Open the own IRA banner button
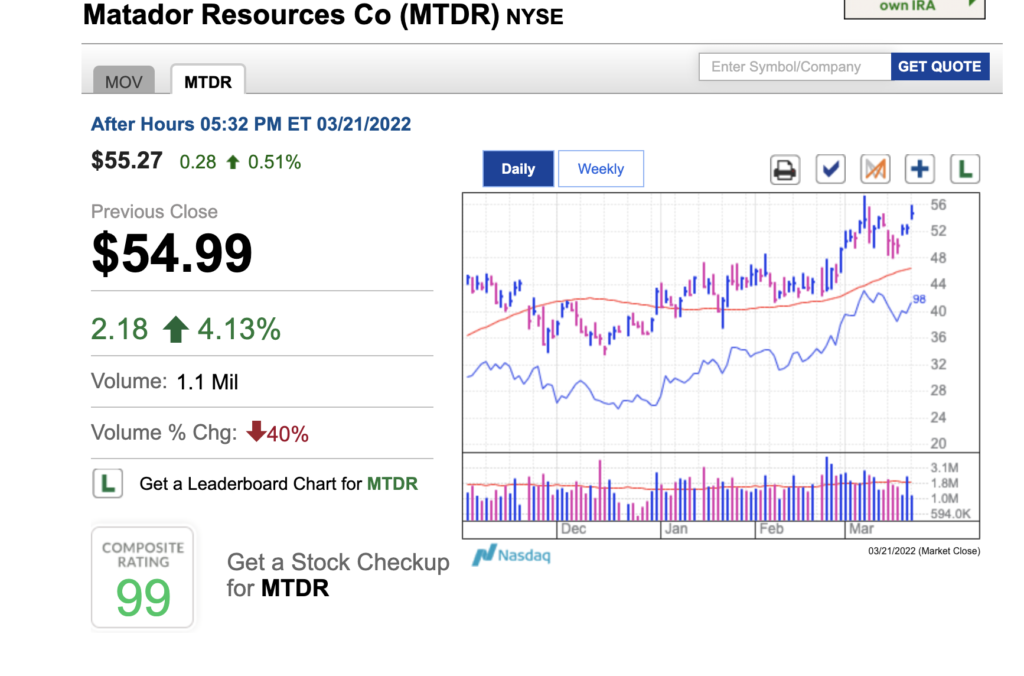Image resolution: width=1024 pixels, height=676 pixels. point(914,8)
